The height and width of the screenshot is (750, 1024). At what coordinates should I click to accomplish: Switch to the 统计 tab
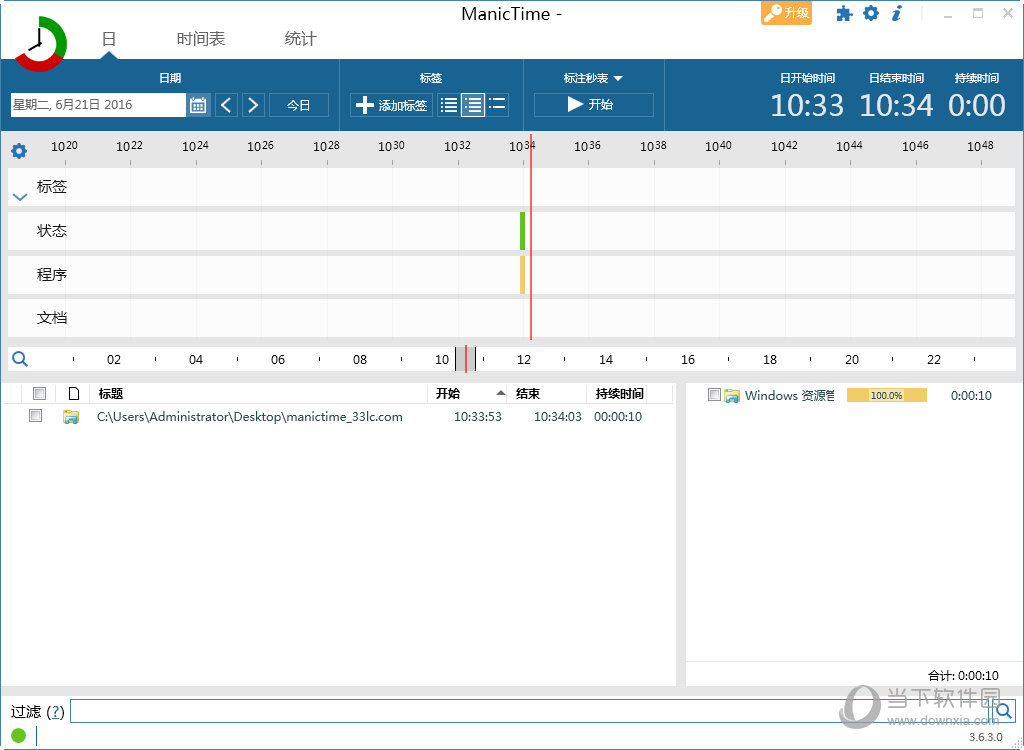[300, 39]
